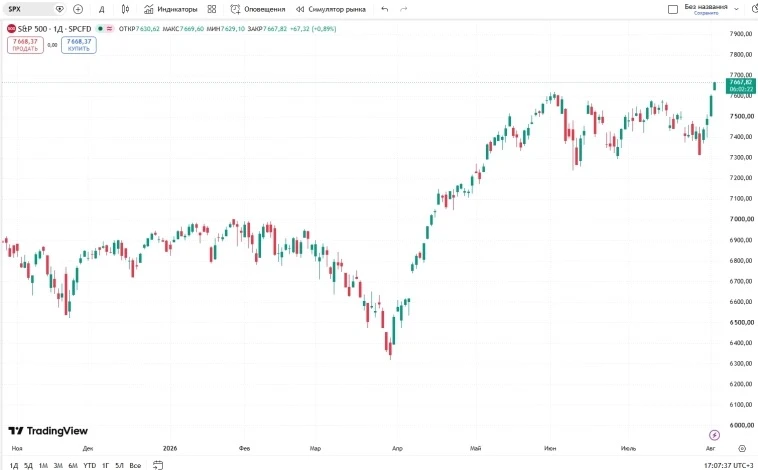This screenshot has height=470, width=758.
Task: Toggle the green market status dot
Action: (100, 29)
